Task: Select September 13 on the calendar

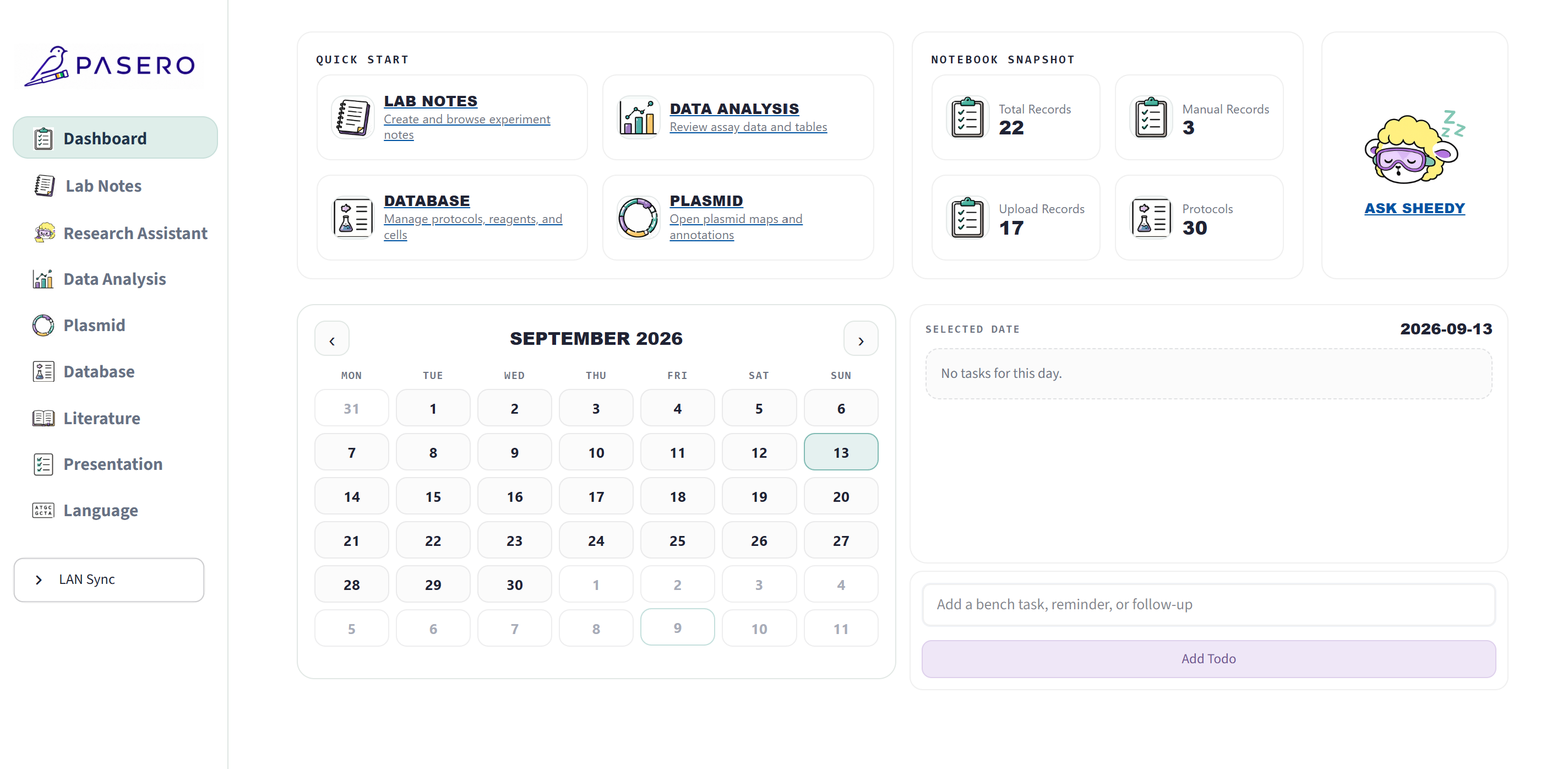Action: (841, 452)
